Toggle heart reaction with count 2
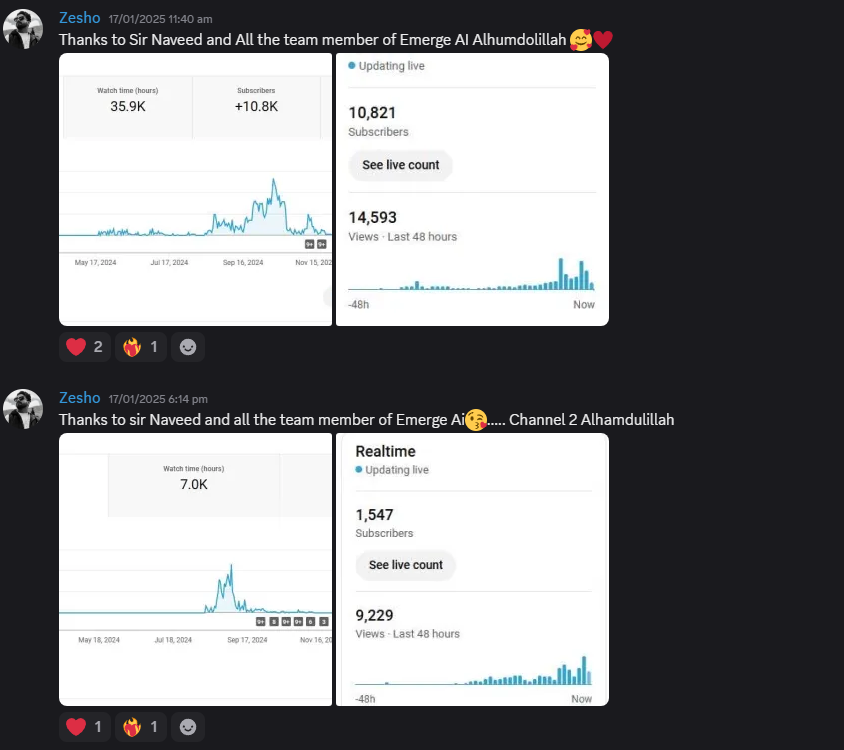The image size is (844, 750). coord(84,347)
